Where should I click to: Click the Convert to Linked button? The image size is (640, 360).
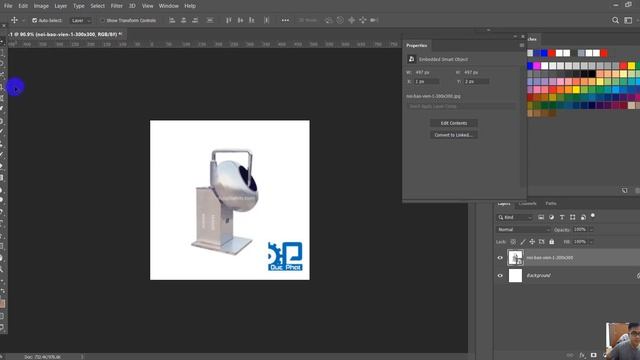[453, 135]
